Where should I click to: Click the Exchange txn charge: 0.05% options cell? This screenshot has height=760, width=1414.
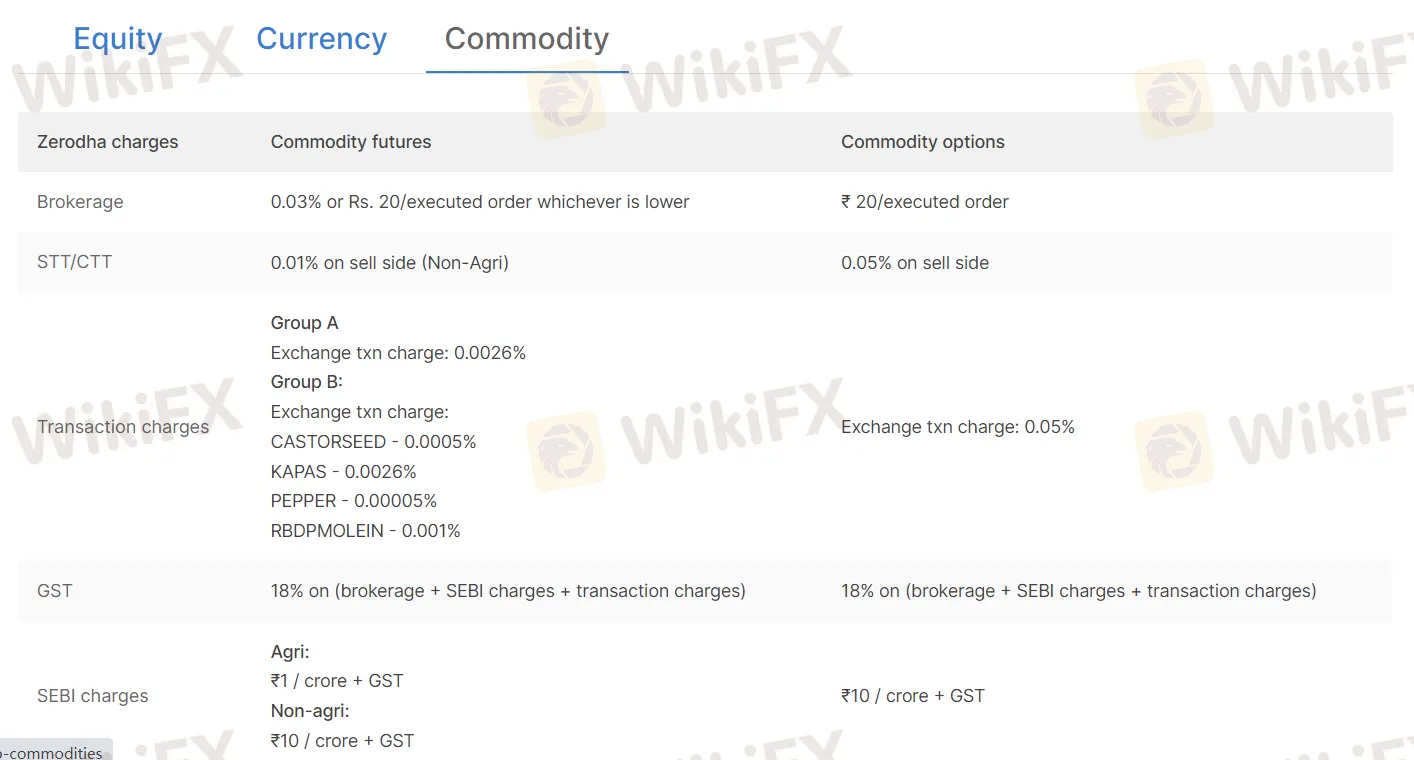[957, 427]
